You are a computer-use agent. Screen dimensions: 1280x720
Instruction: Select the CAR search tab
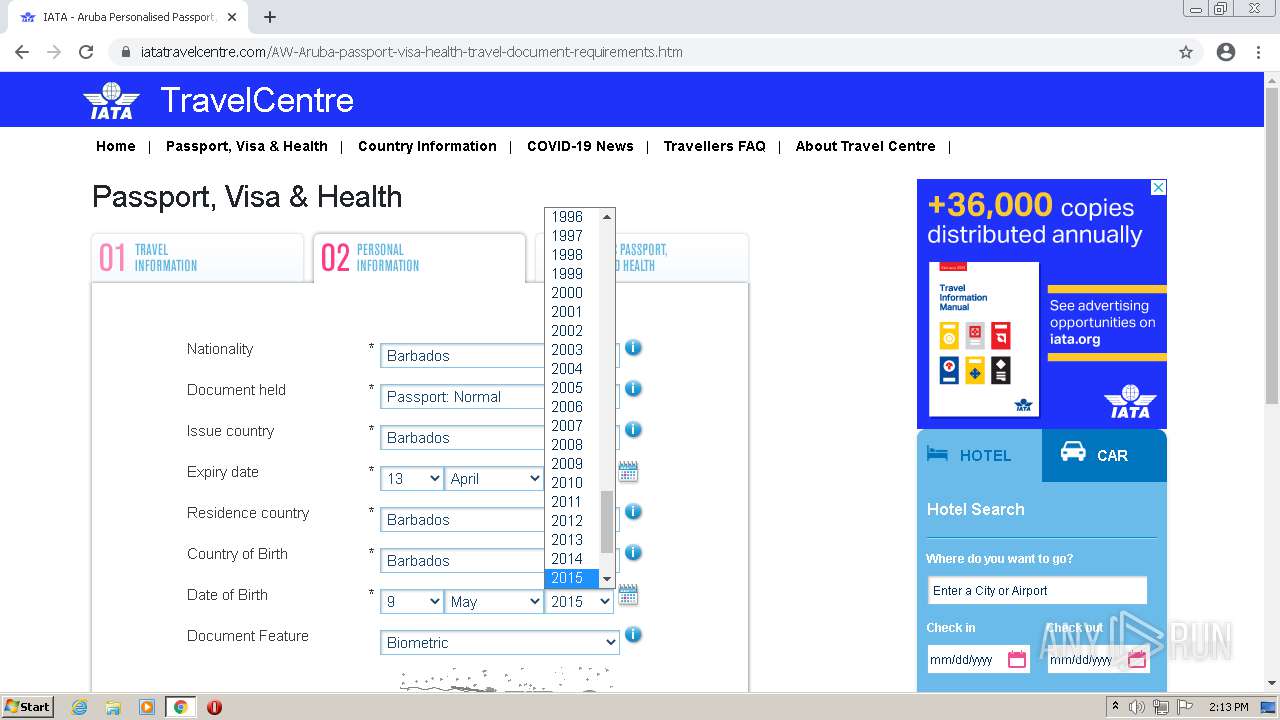click(1104, 455)
